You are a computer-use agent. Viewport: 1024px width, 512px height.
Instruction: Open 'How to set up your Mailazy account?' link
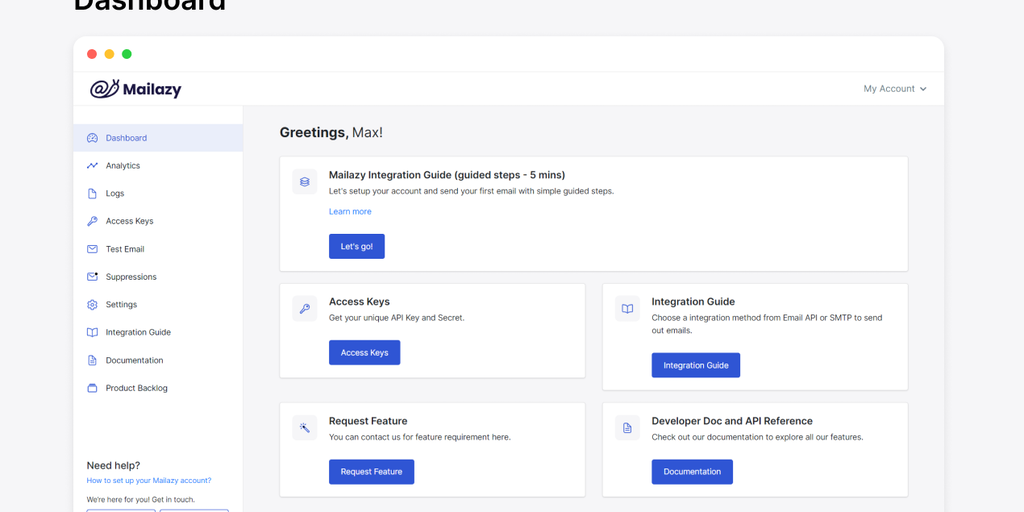149,481
